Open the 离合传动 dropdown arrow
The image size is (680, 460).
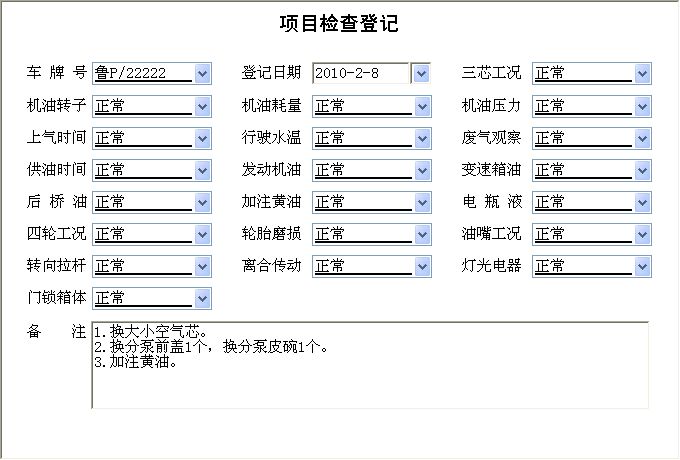point(422,267)
